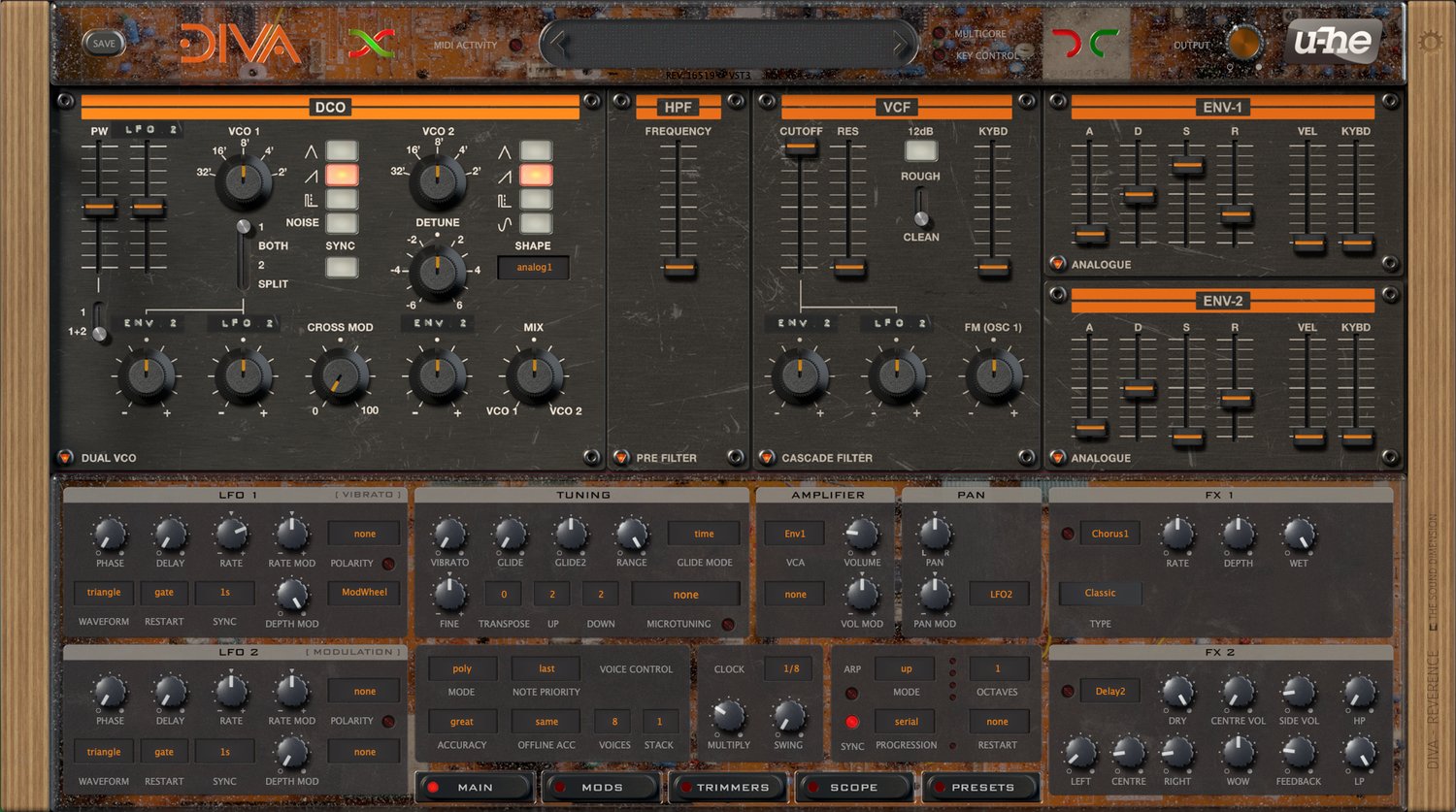Click the TRANSPOSE value field
This screenshot has width=1456, height=812.
pos(503,594)
